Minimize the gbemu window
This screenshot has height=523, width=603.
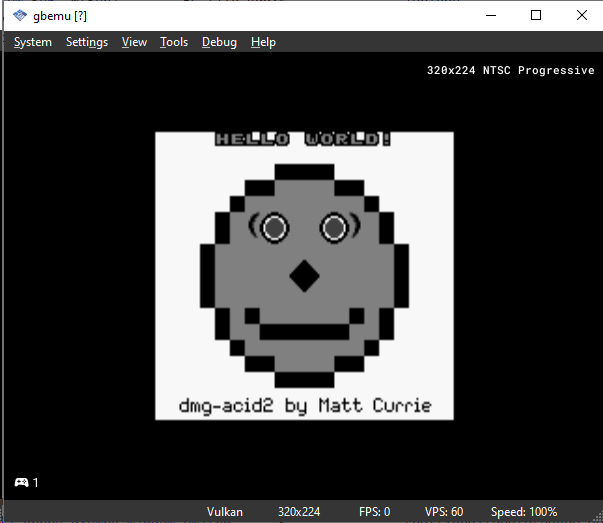tap(491, 15)
